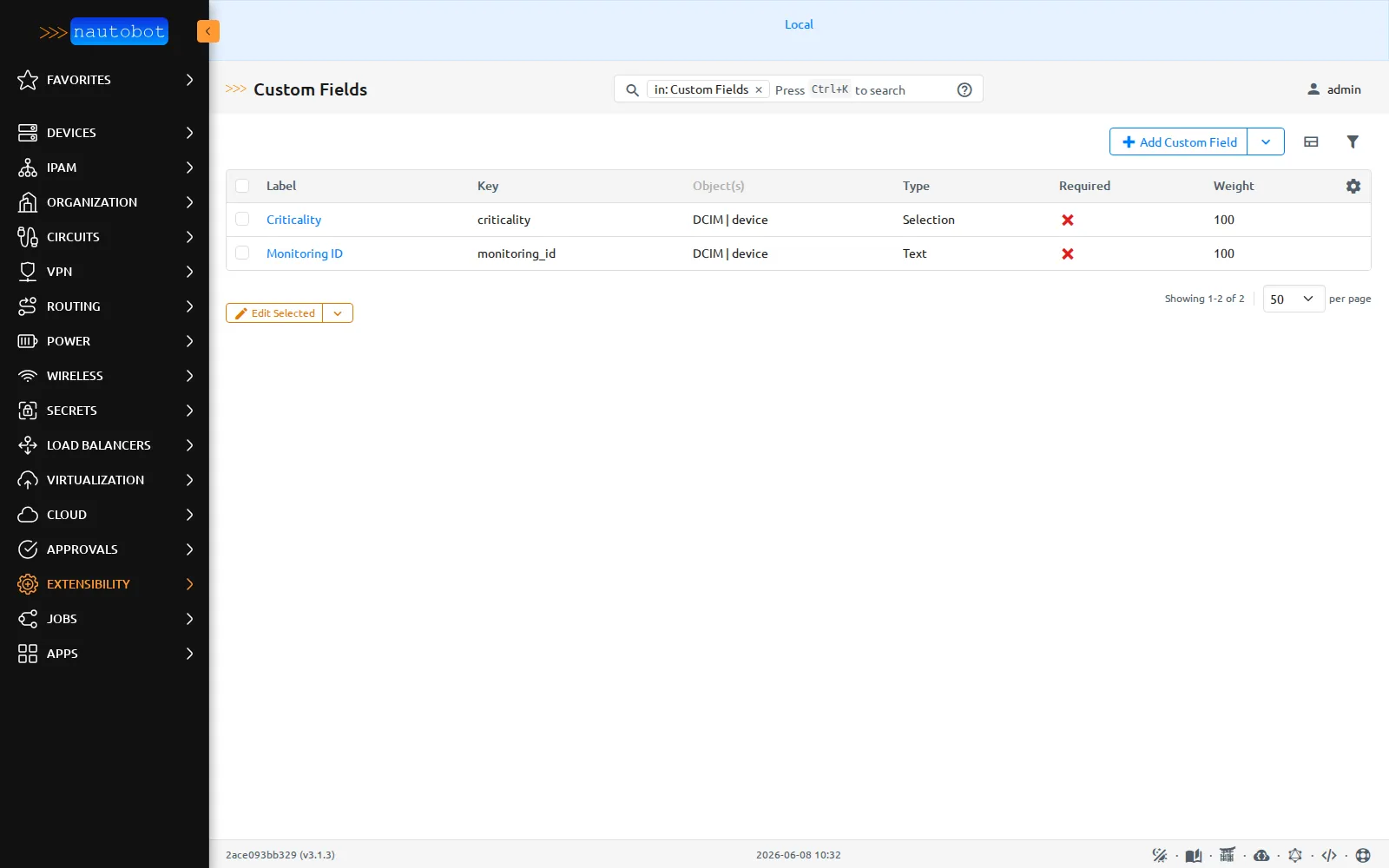This screenshot has height=868, width=1389.
Task: Check the Monitoring ID row checkbox
Action: click(242, 253)
